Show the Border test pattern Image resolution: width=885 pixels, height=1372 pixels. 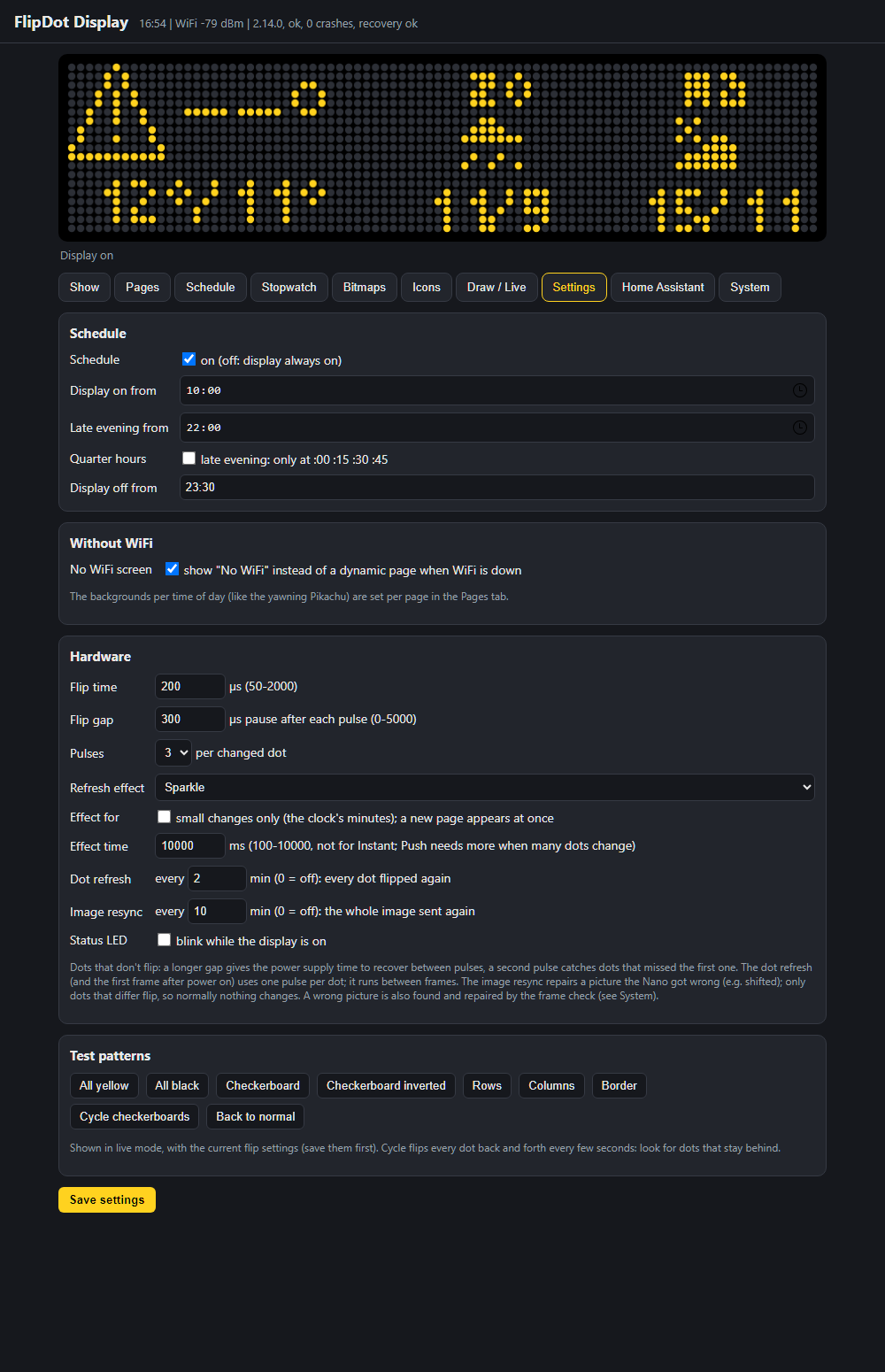click(619, 1085)
